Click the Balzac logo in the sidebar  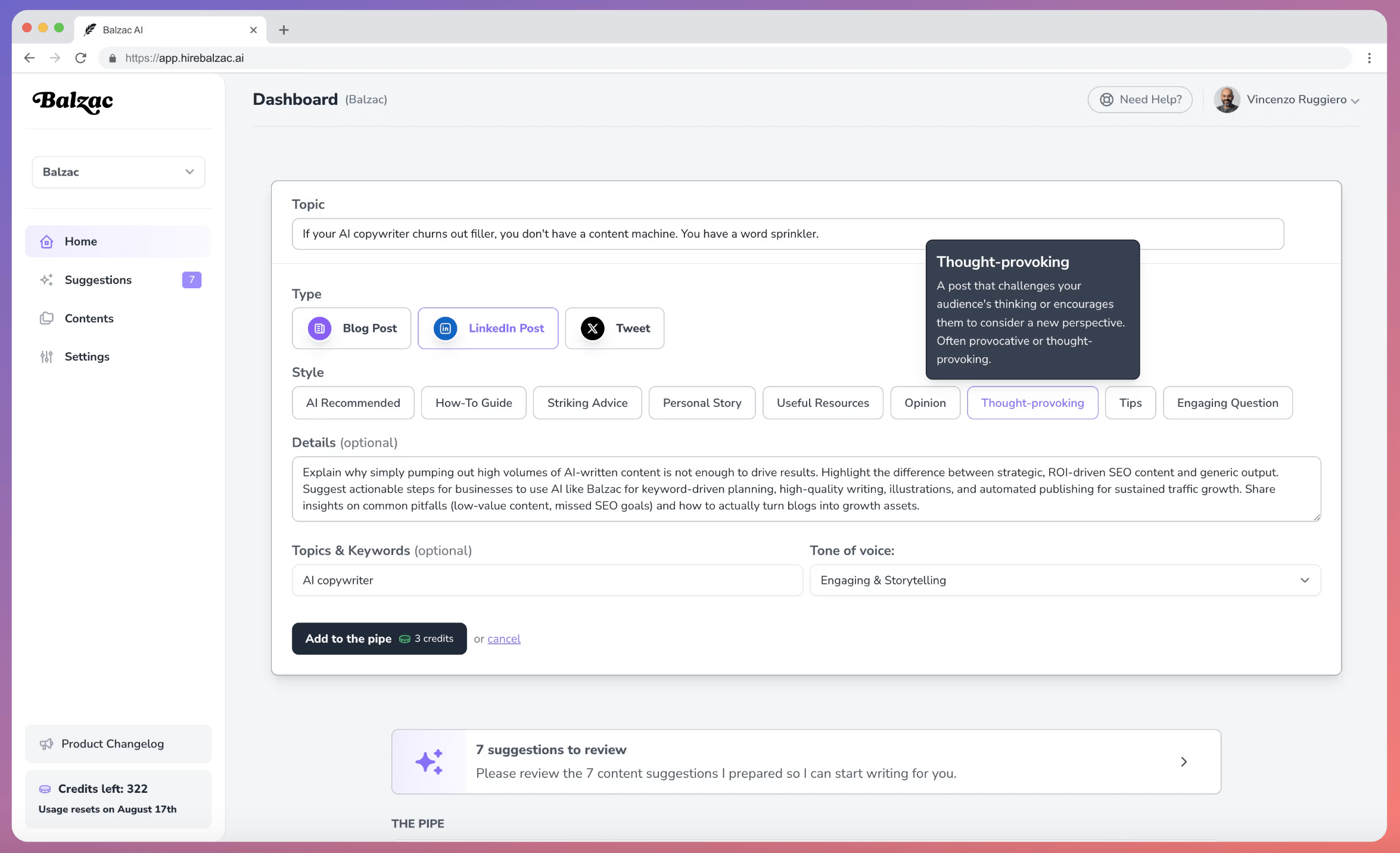[x=73, y=102]
